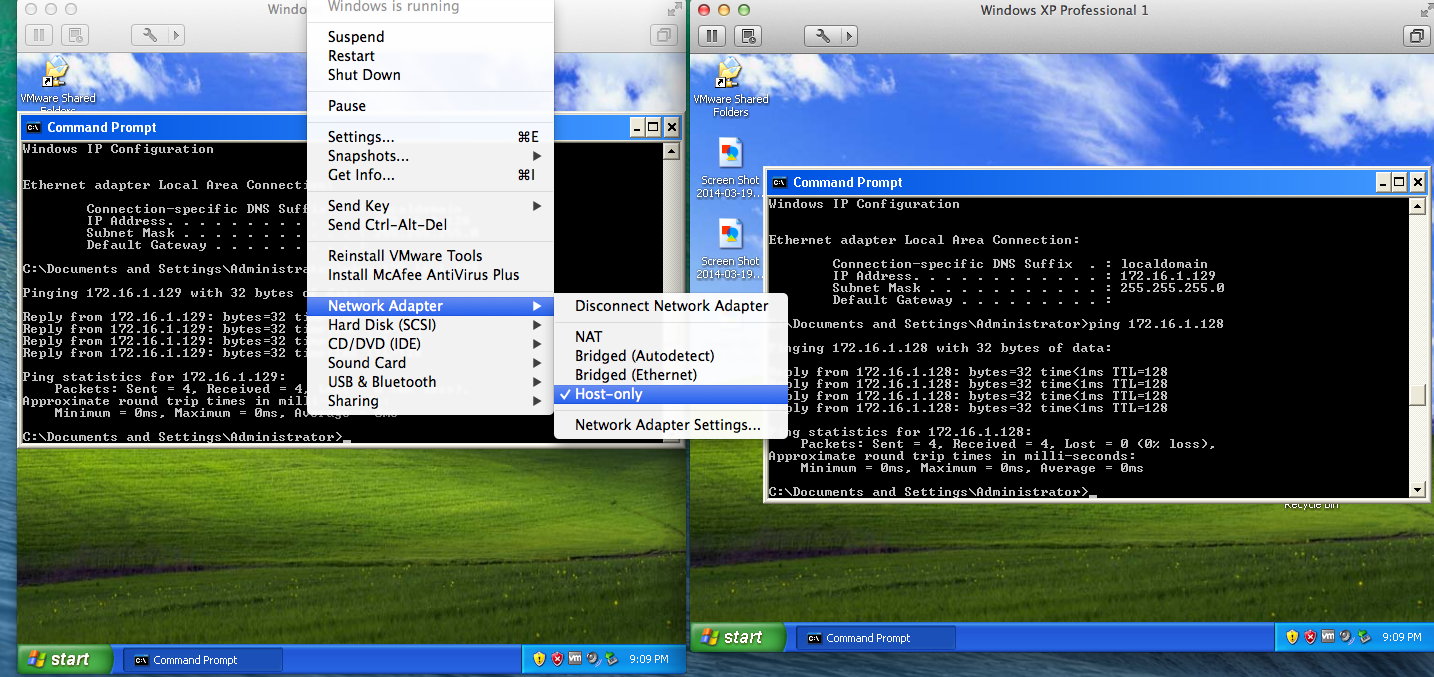Click yellow security shield tray icon in left VM

click(539, 659)
